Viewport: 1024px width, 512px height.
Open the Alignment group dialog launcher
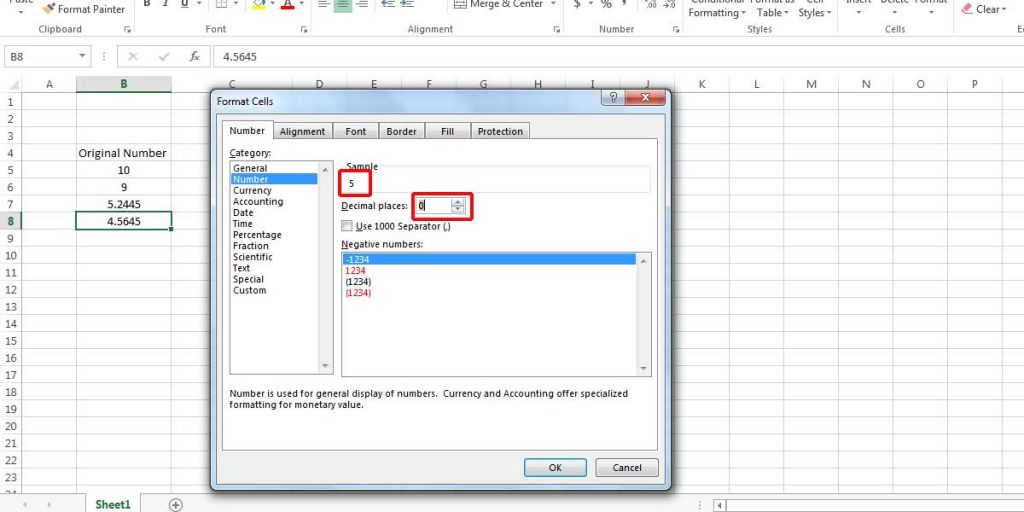click(x=556, y=29)
